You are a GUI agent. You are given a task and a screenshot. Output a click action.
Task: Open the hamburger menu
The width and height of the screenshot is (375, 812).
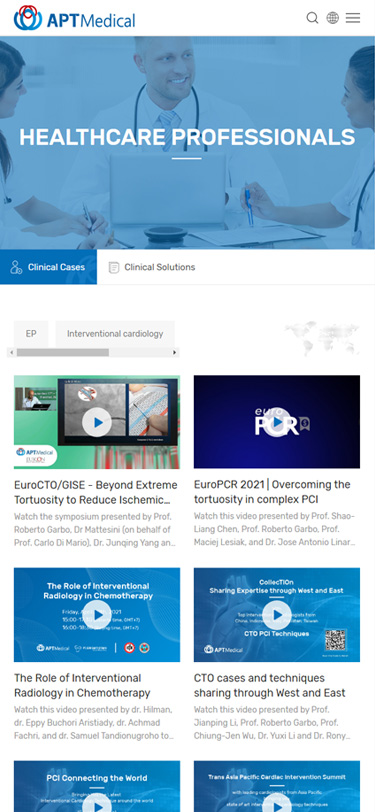pyautogui.click(x=353, y=18)
